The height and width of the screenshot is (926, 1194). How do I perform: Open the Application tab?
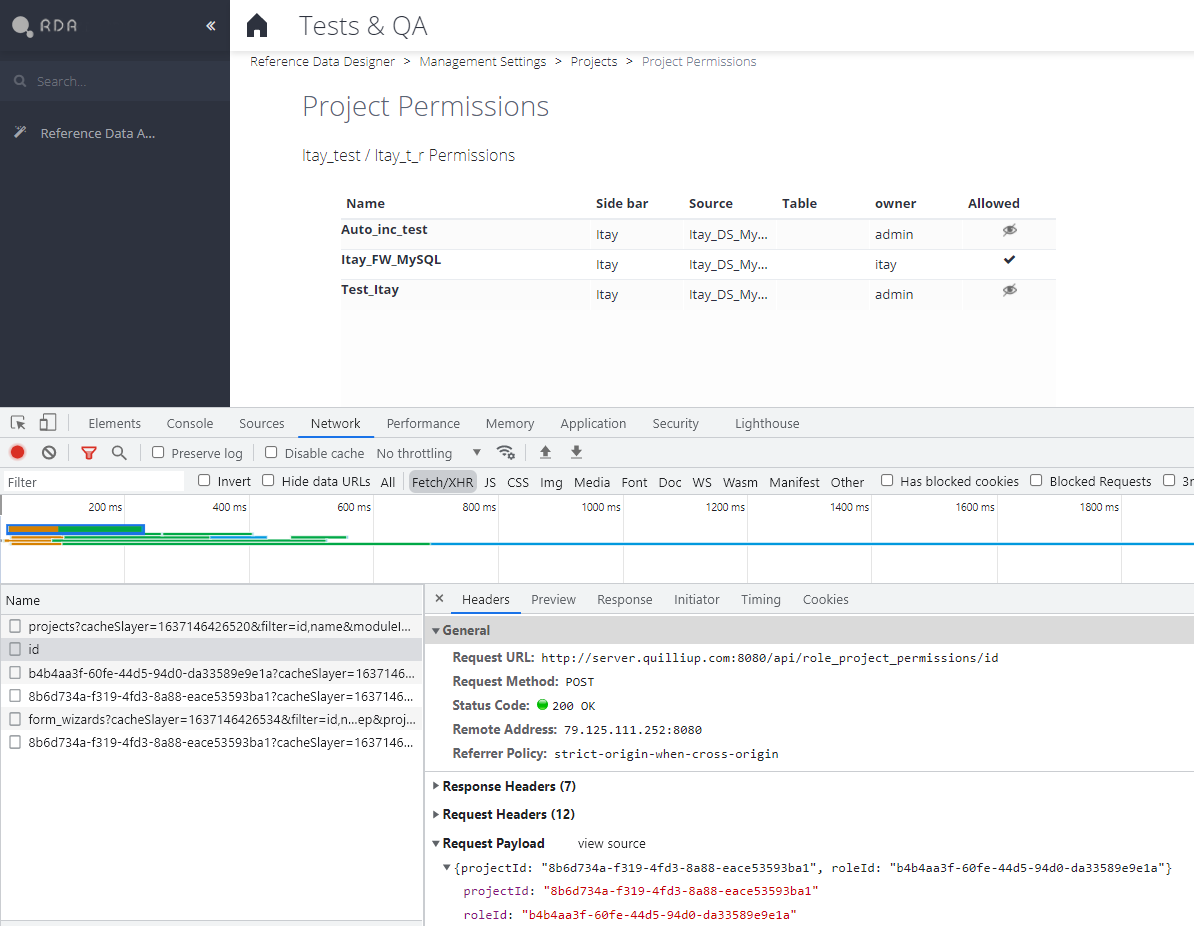point(593,423)
